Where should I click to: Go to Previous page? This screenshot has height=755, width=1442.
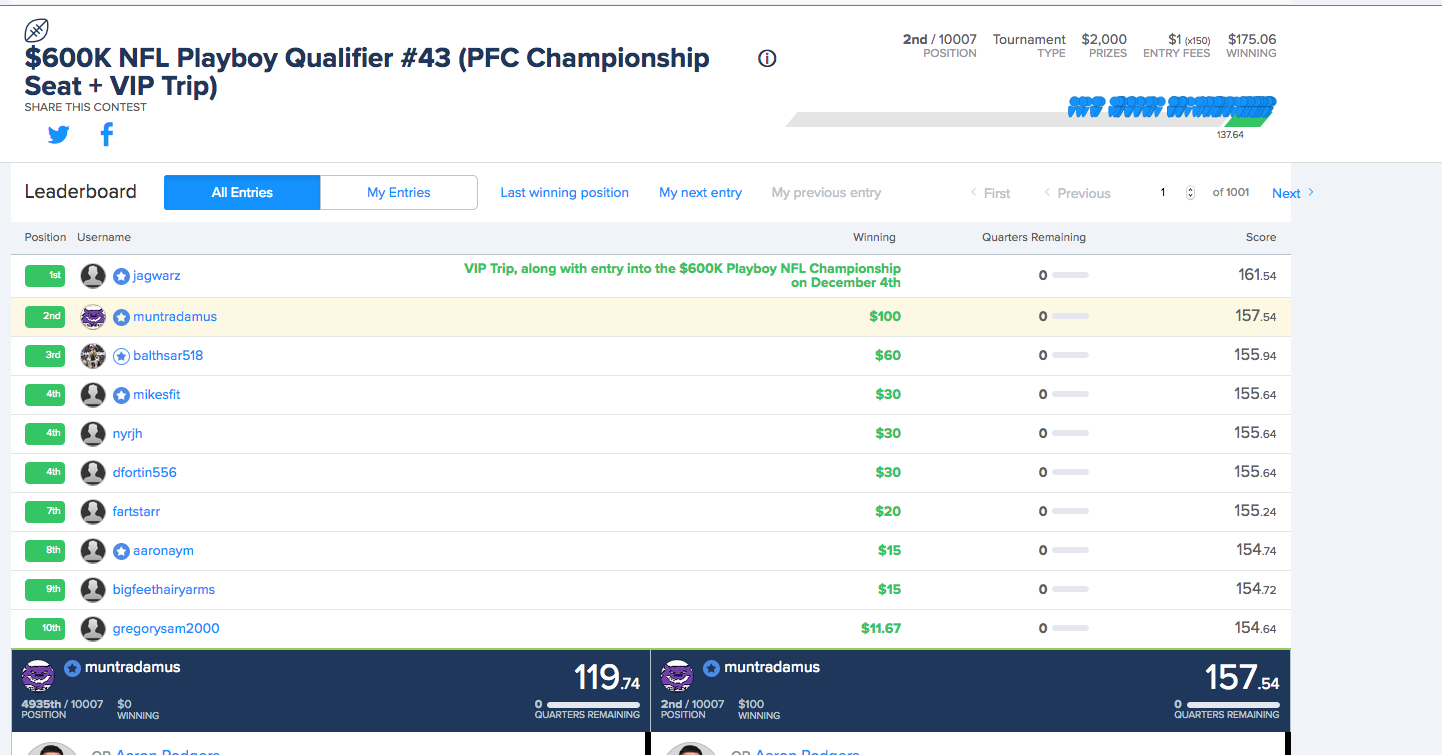1077,193
